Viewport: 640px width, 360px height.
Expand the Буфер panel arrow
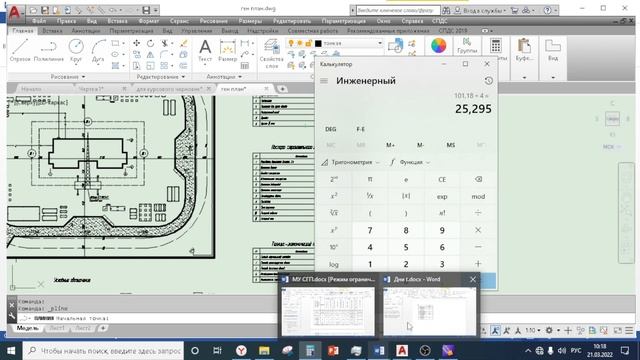(524, 77)
